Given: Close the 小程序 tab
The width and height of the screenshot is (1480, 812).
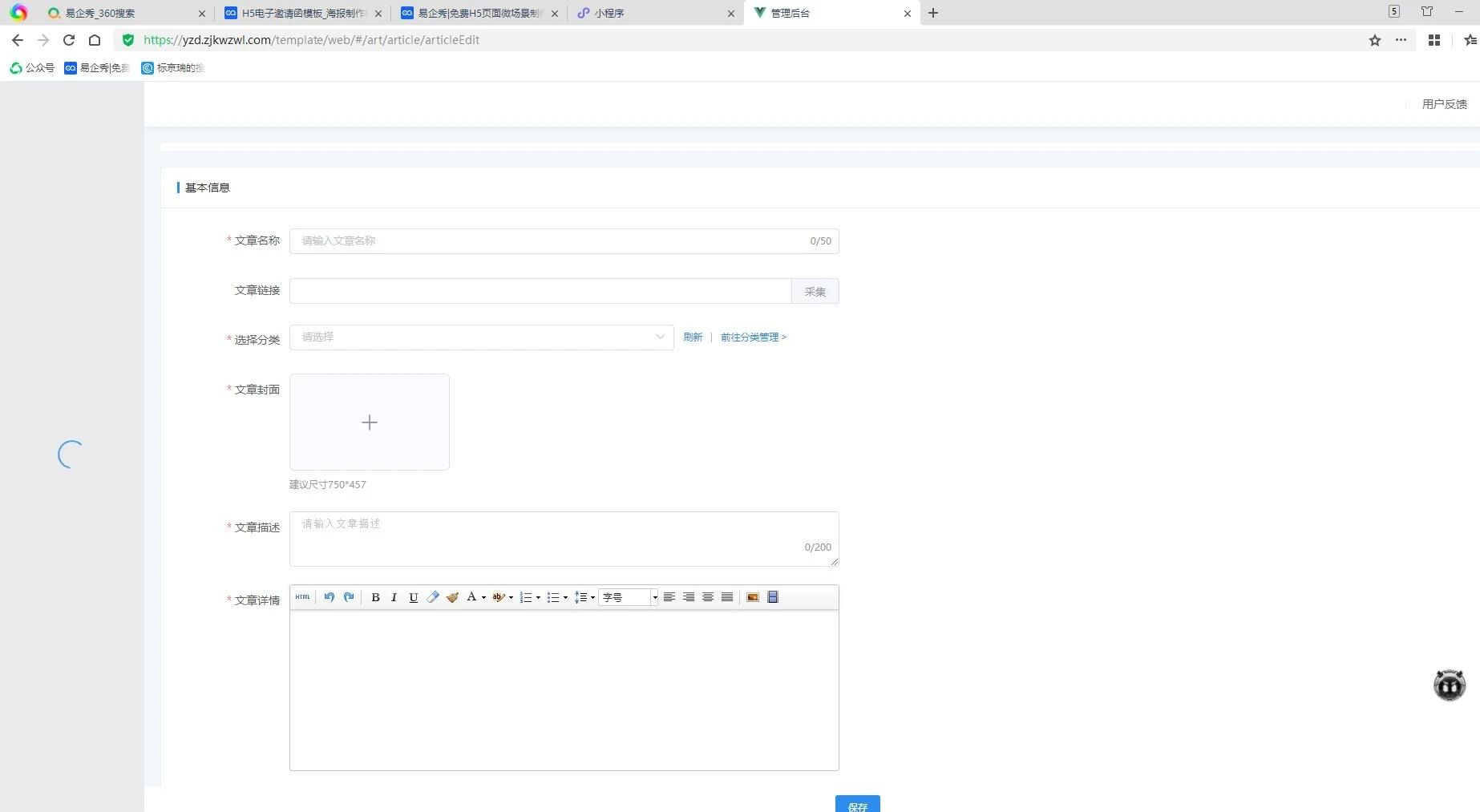Looking at the screenshot, I should (x=730, y=14).
